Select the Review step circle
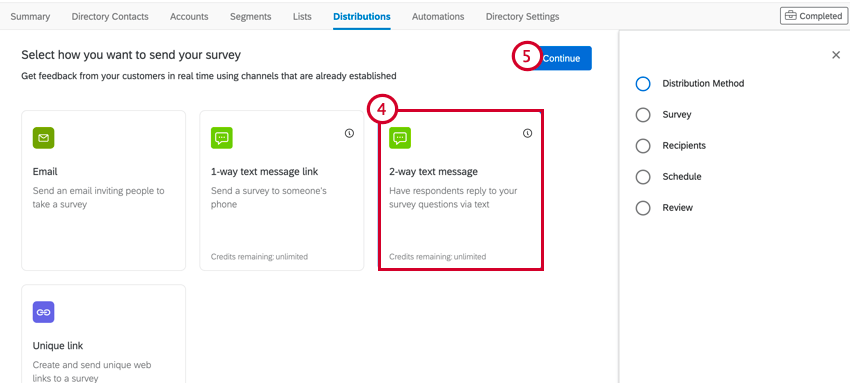The height and width of the screenshot is (383, 850). 643,208
